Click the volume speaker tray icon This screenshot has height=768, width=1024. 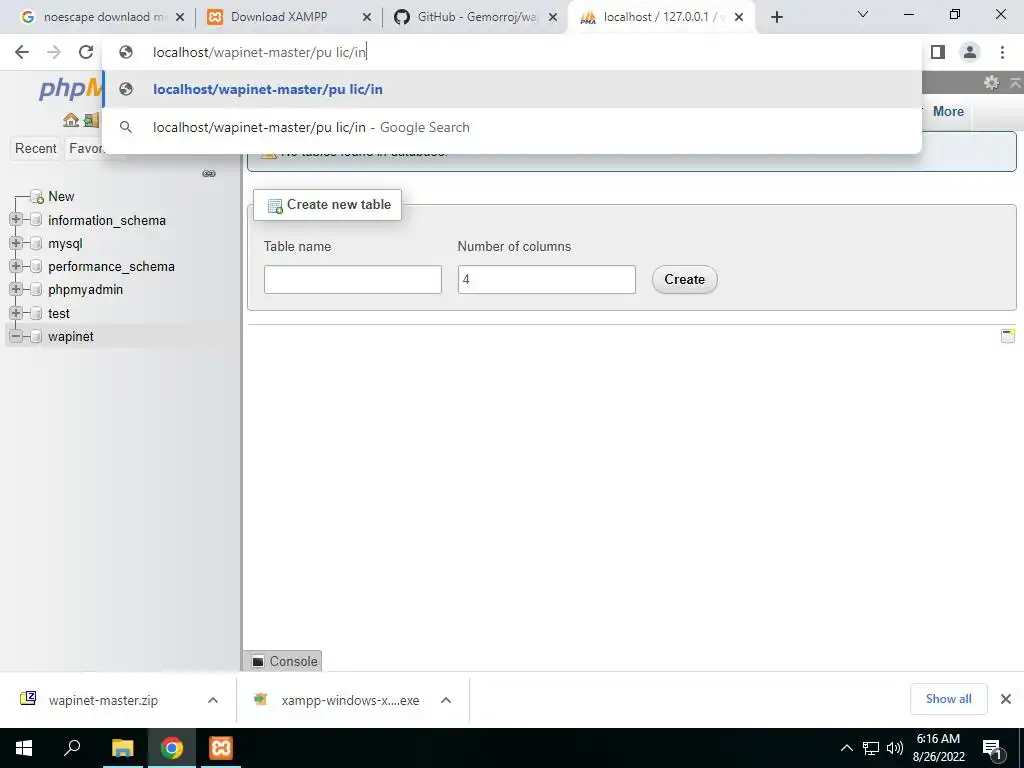[x=894, y=748]
